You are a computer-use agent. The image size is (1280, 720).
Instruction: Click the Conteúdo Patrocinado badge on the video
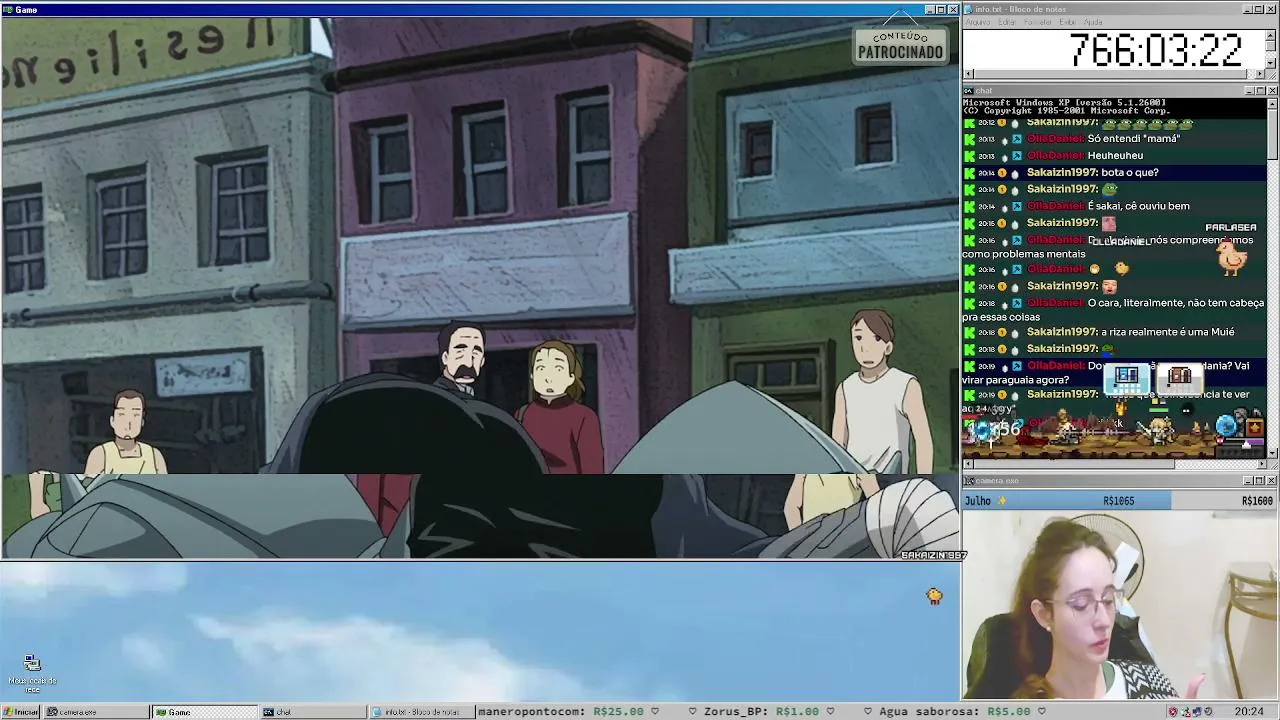pos(900,45)
